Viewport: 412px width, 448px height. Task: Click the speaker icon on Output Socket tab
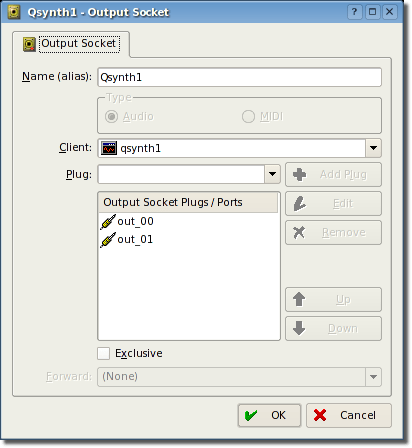[29, 44]
